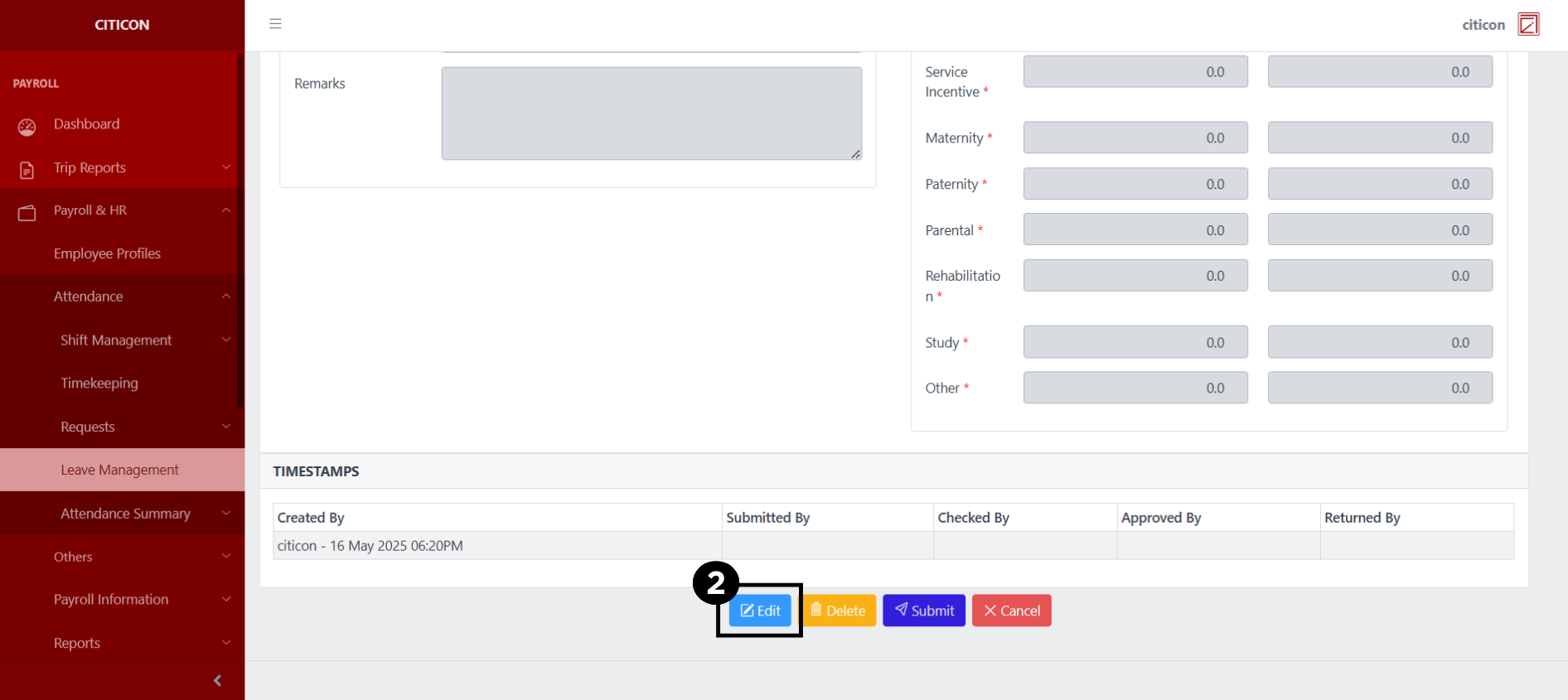This screenshot has height=700, width=1568.
Task: Click the red Cancel button
Action: (x=1011, y=611)
